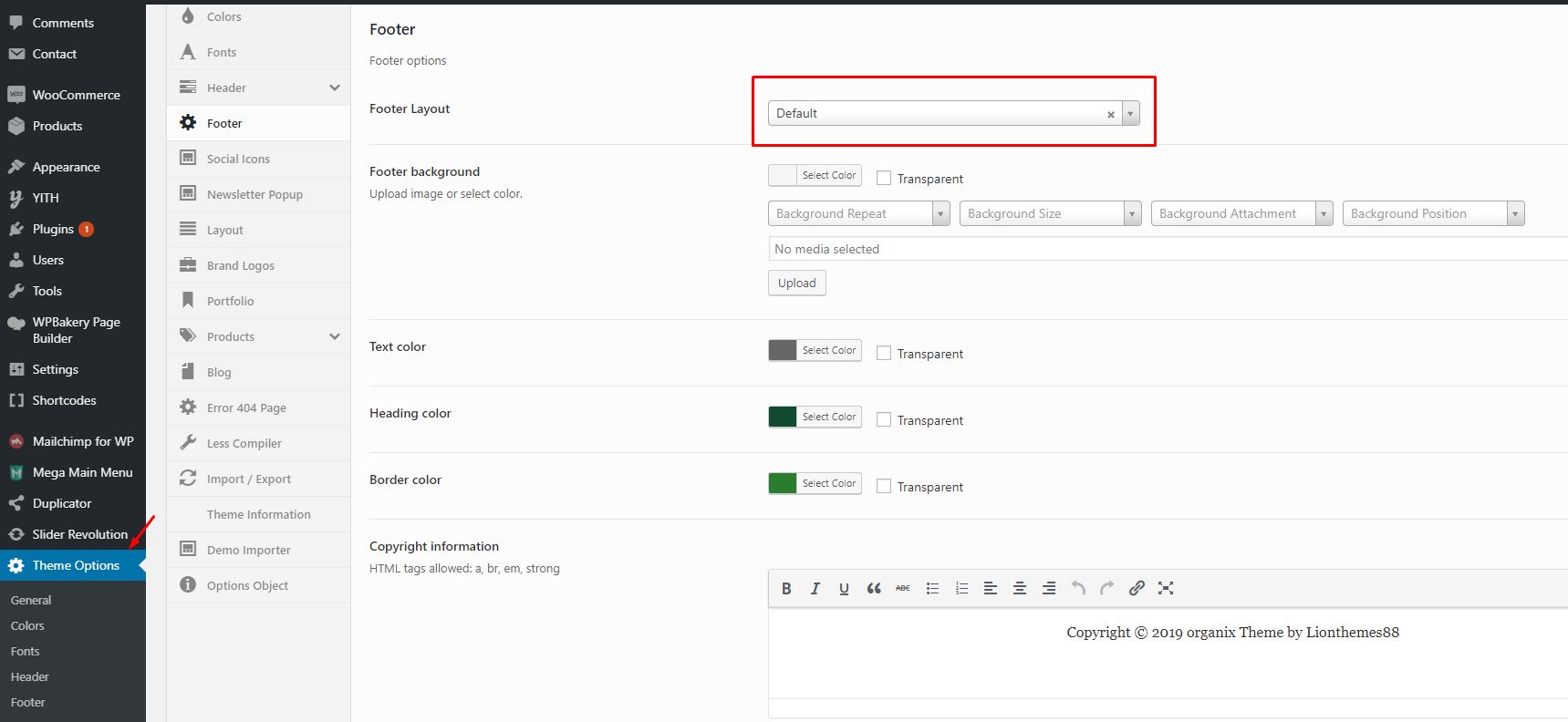
Task: Open WooCommerce in the admin menu
Action: [76, 95]
